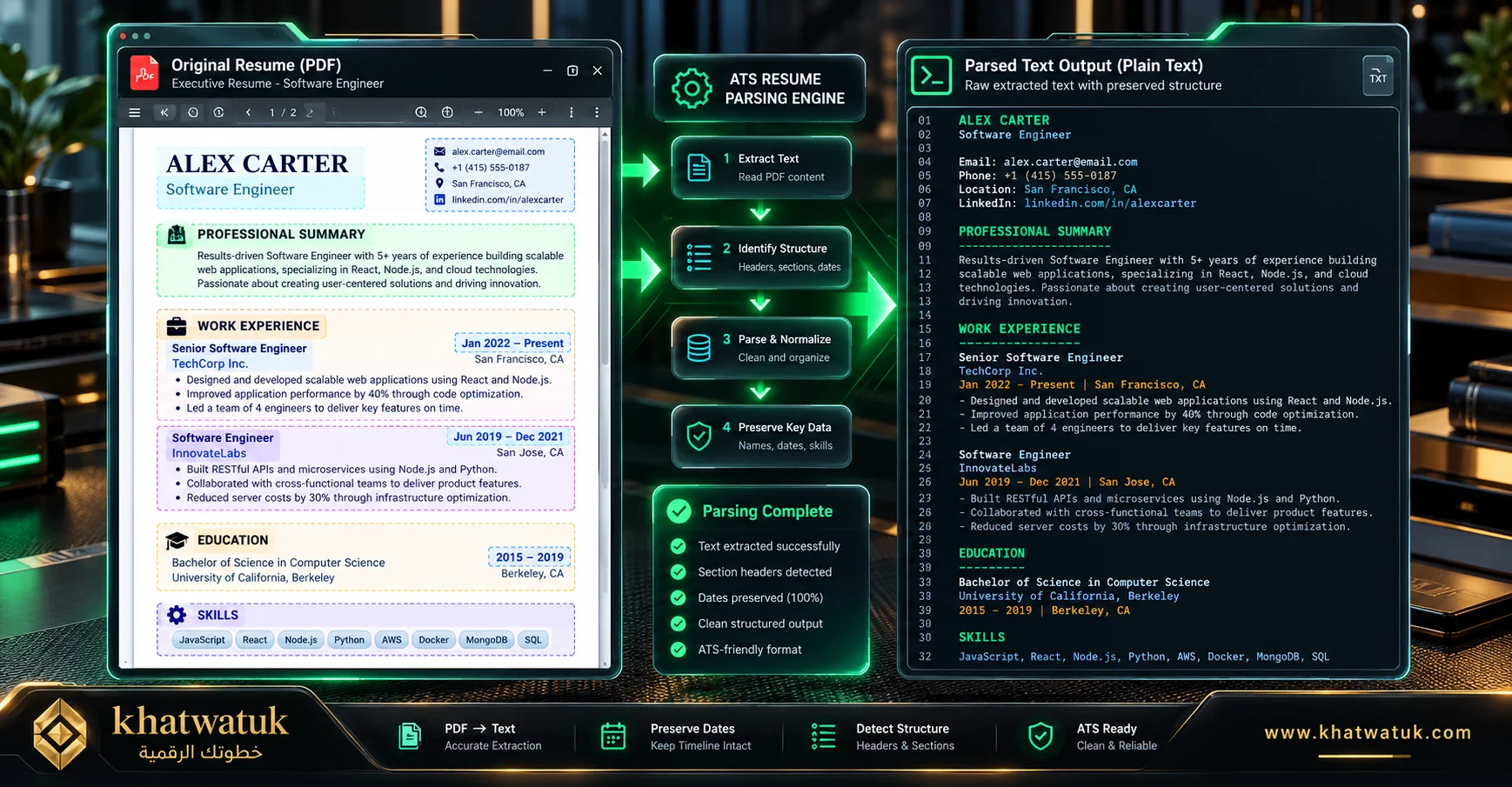Viewport: 1512px width, 787px height.
Task: Select the Parse & Normalize step card
Action: point(761,348)
